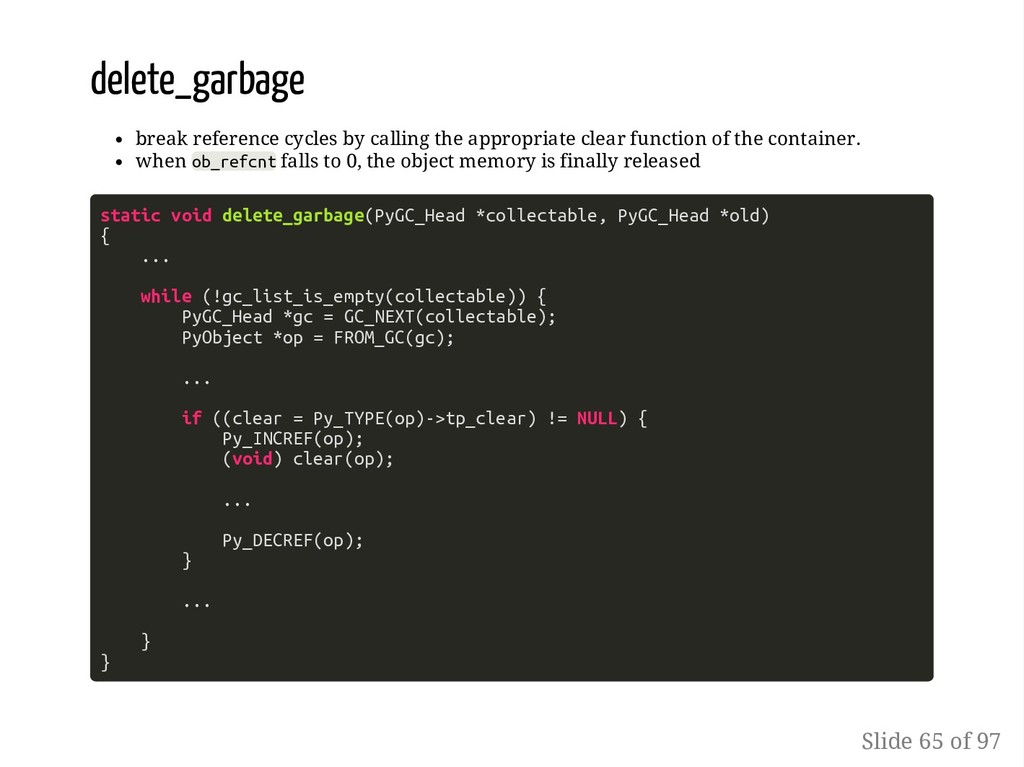This screenshot has height=767, width=1024.
Task: Click the bullet 'break reference cycles by calling...'
Action: pos(498,139)
